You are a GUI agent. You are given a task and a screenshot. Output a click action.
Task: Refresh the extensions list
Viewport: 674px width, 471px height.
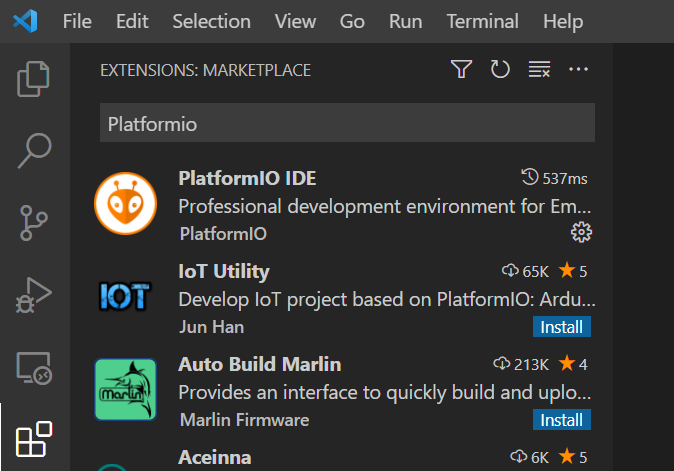pyautogui.click(x=500, y=69)
